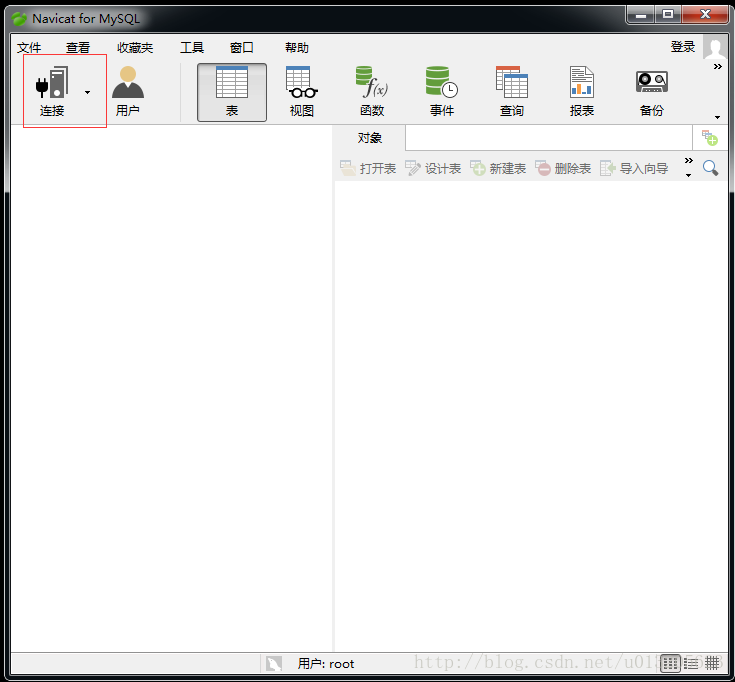Image resolution: width=735 pixels, height=682 pixels.
Task: Open the Favorites (收藏夹) menu
Action: click(135, 47)
